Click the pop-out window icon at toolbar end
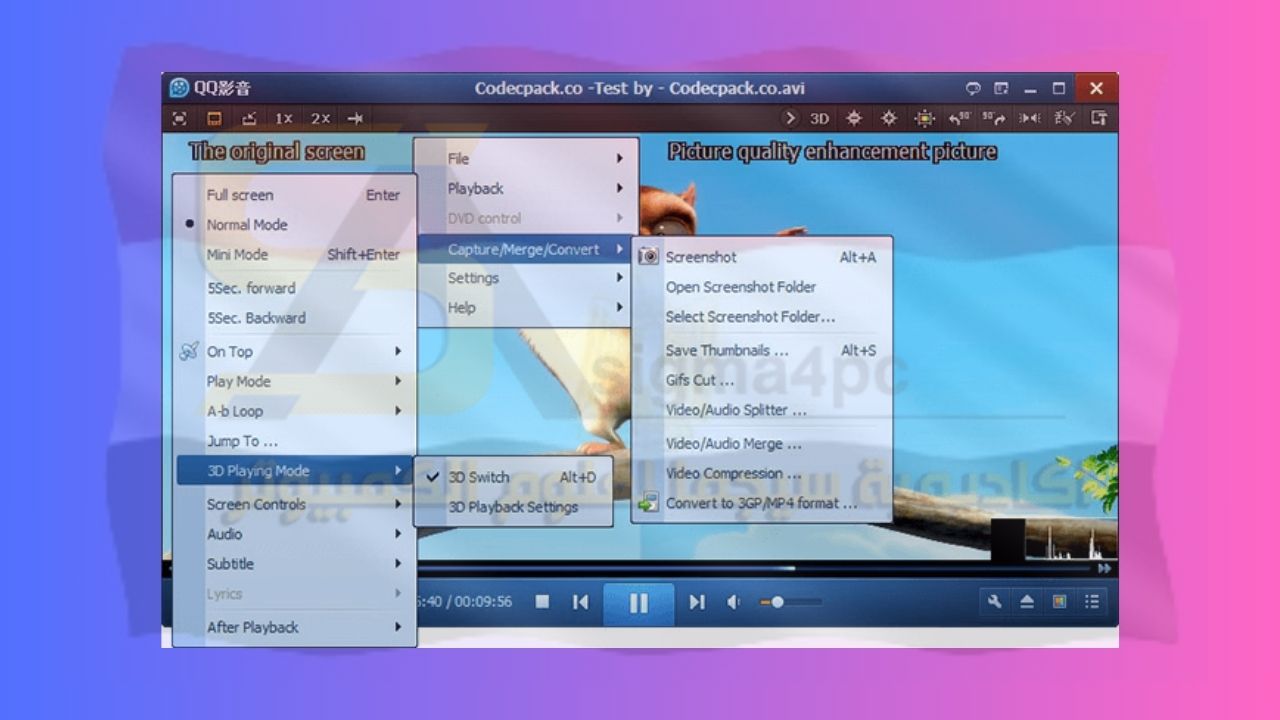 (x=1099, y=118)
